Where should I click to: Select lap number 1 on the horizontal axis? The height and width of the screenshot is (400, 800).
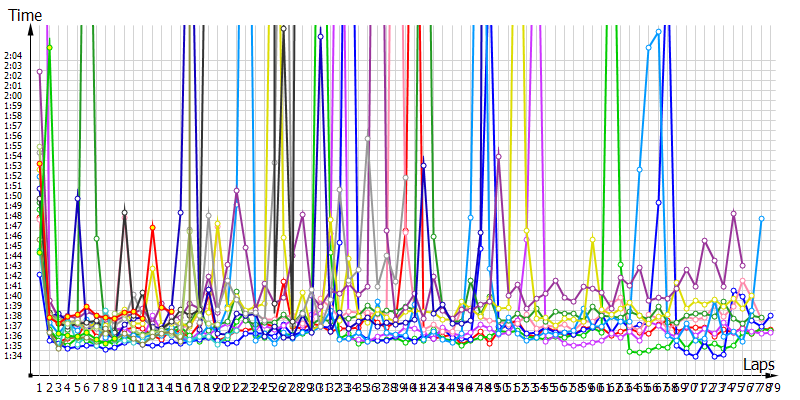[40, 387]
